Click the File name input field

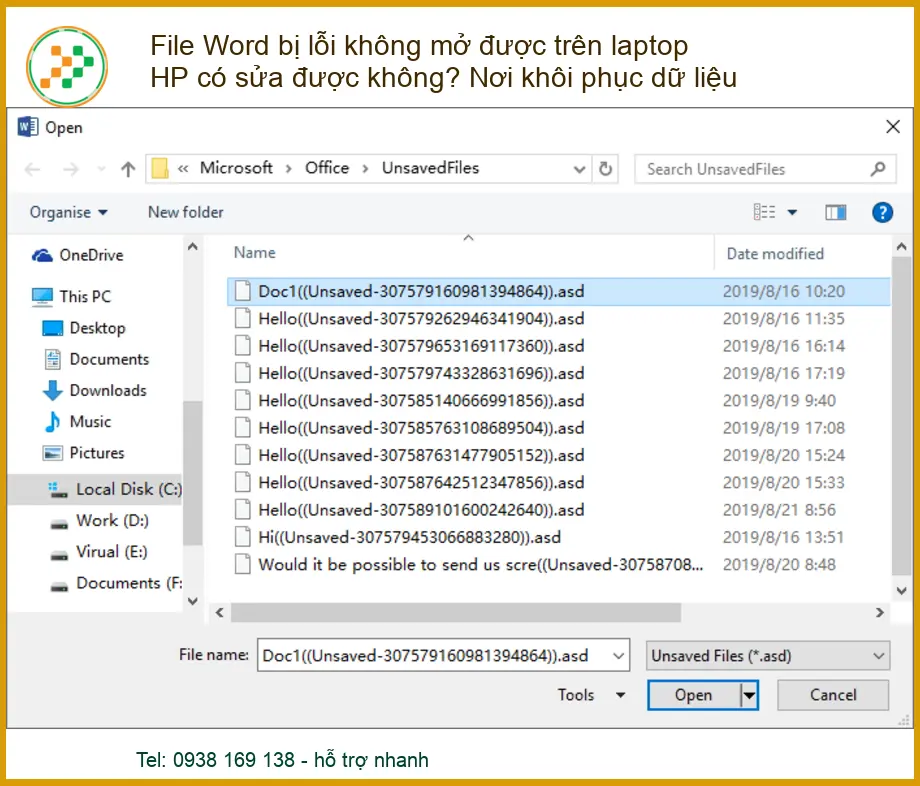(x=433, y=655)
